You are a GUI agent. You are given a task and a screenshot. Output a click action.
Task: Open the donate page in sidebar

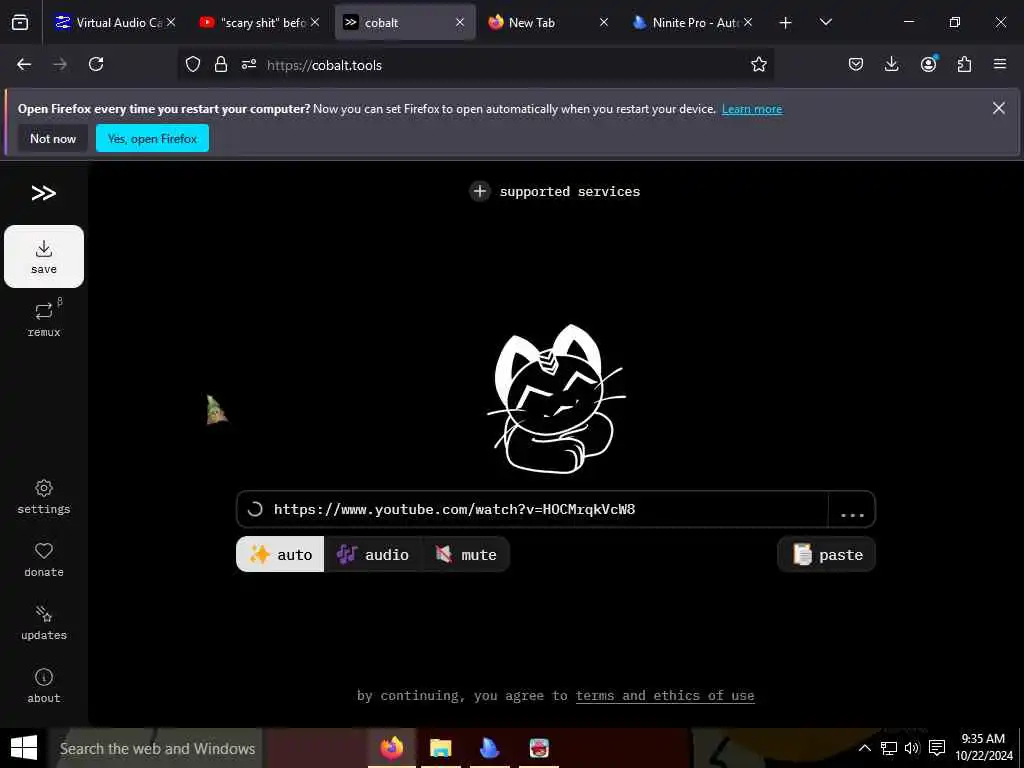point(44,560)
